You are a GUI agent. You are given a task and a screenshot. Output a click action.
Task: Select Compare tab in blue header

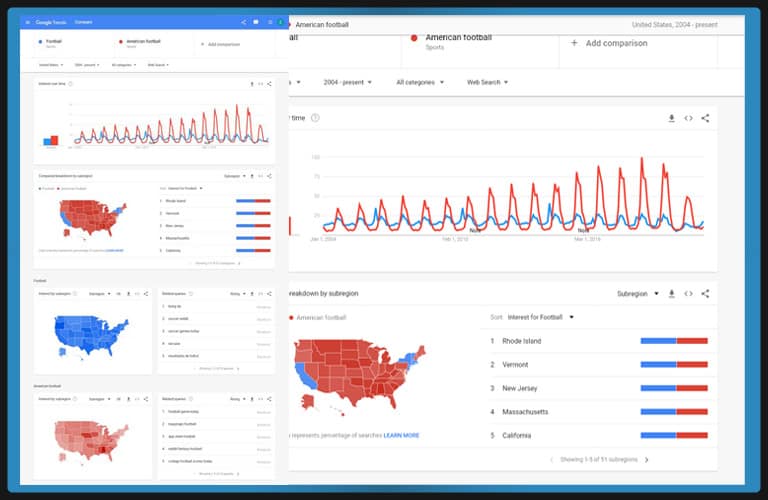tap(83, 22)
